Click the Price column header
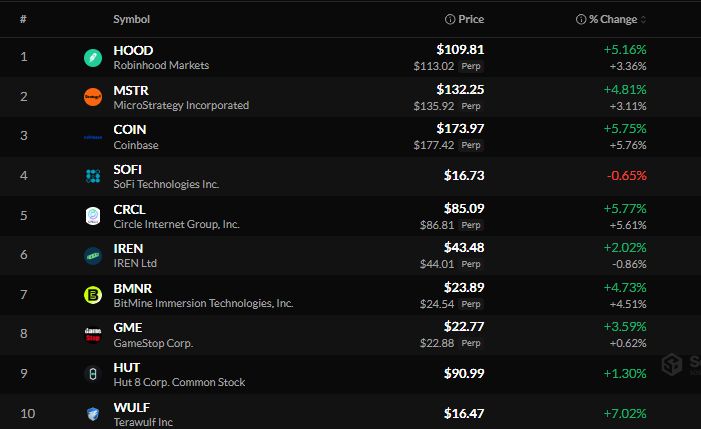The width and height of the screenshot is (701, 429). click(471, 19)
